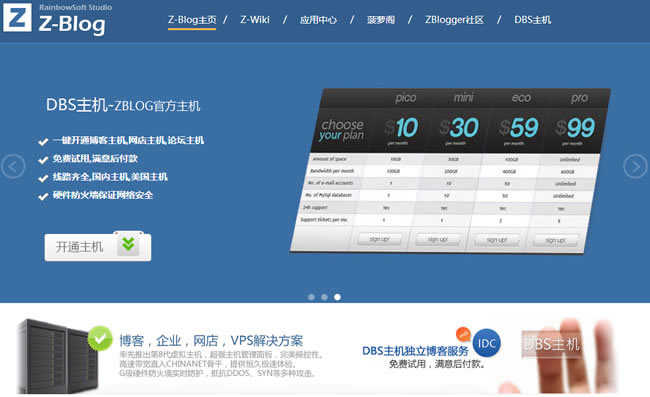
Task: Select the first carousel dot
Action: tap(311, 297)
